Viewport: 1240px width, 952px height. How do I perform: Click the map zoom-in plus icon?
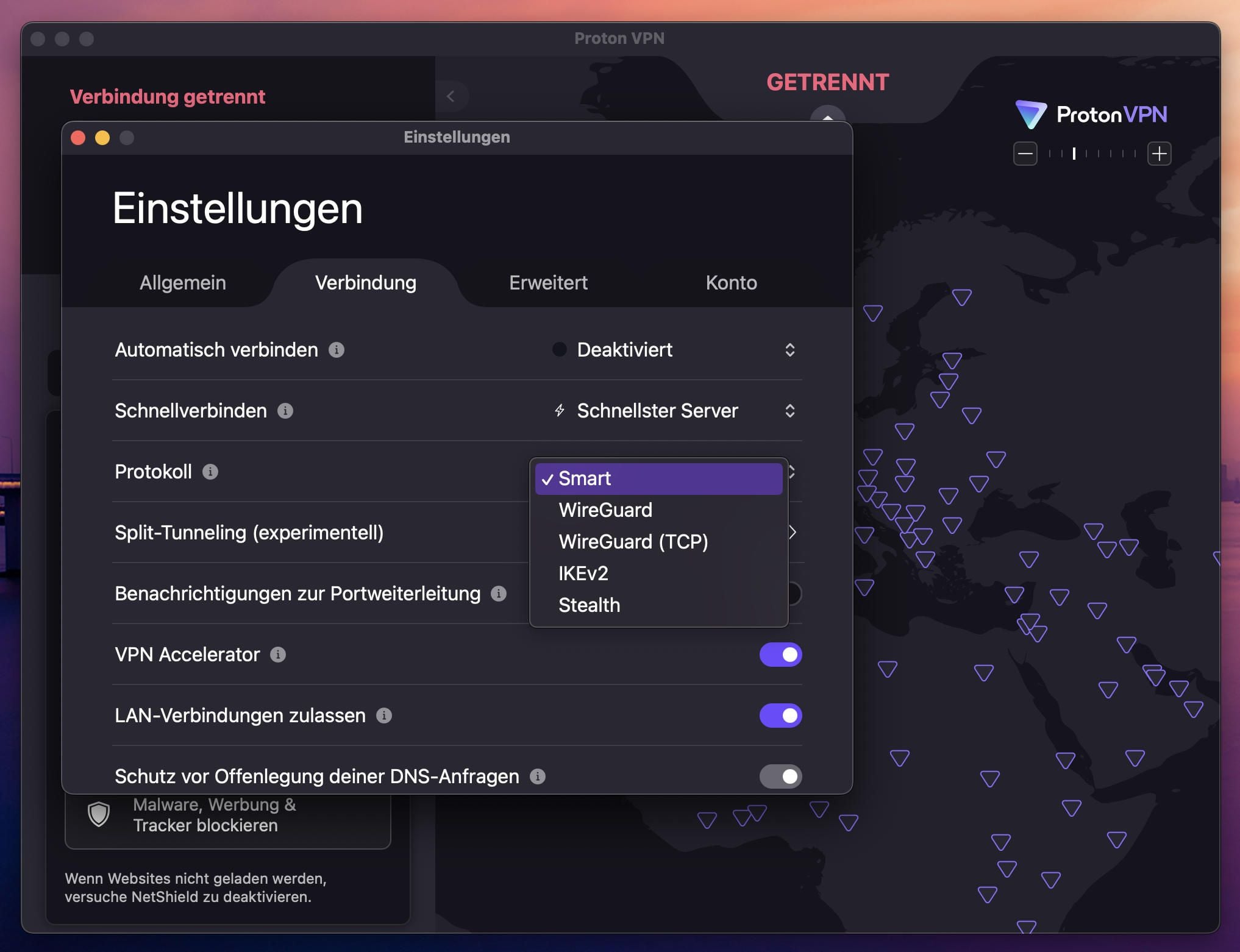coord(1160,154)
